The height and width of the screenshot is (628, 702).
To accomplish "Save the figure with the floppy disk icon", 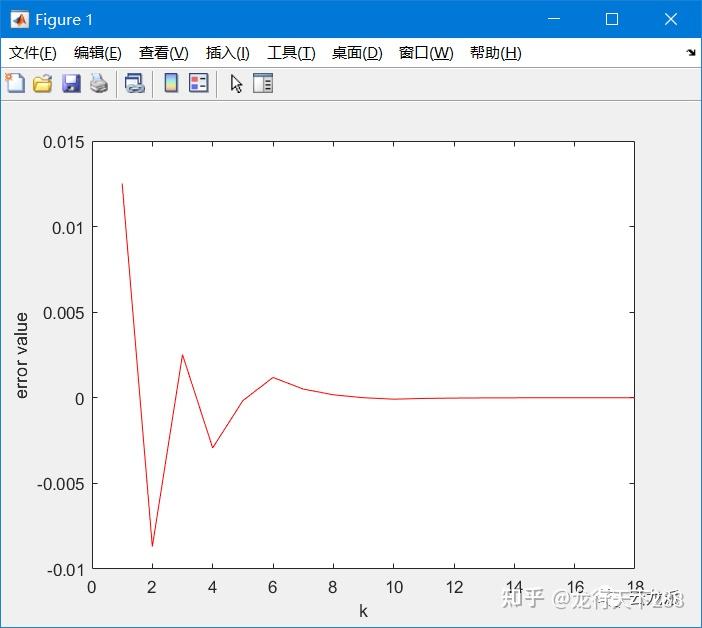I will coord(71,84).
